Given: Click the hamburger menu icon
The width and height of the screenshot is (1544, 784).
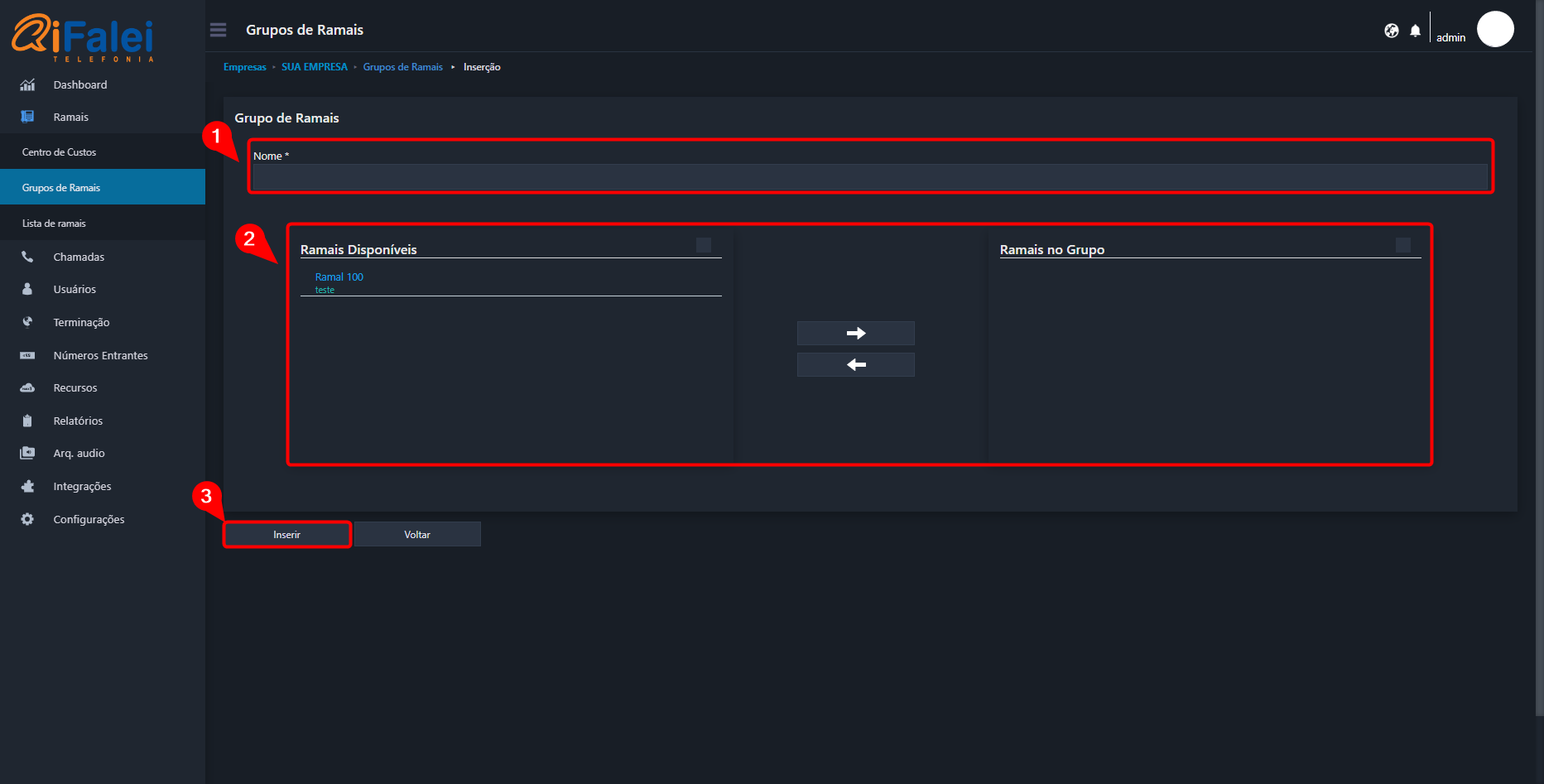Looking at the screenshot, I should [218, 30].
